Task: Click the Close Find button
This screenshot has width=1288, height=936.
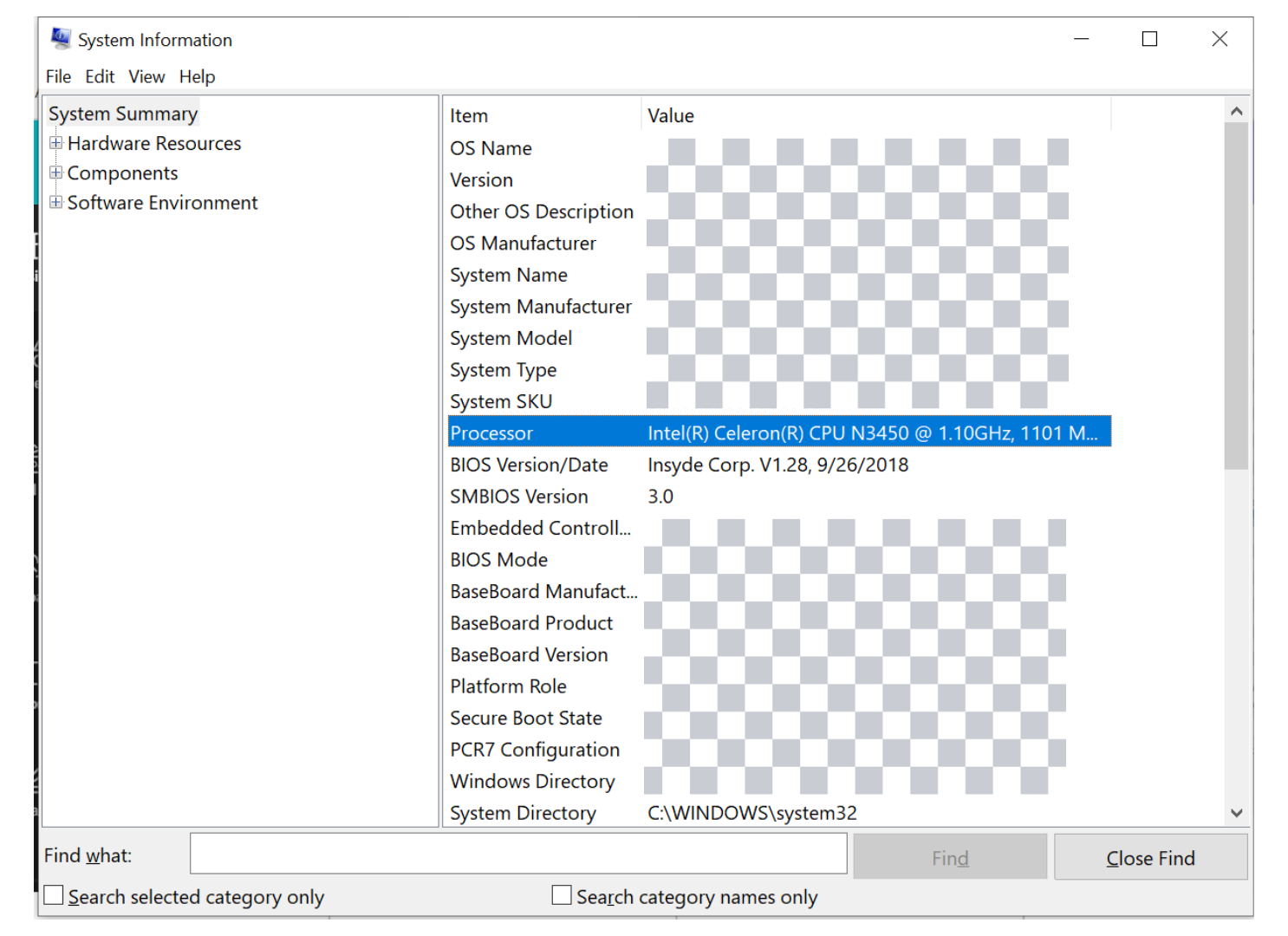Action: [1150, 857]
